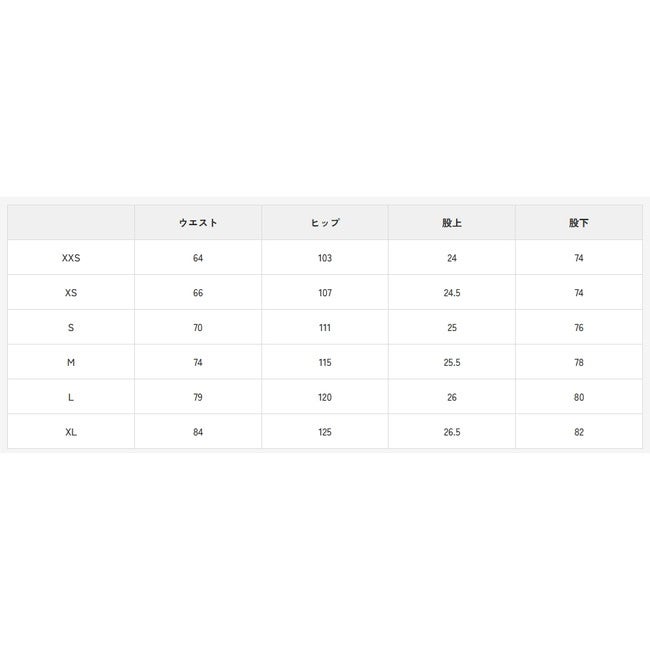Click the XL inseam value 82
Viewport: 650px width, 650px height.
pos(579,432)
